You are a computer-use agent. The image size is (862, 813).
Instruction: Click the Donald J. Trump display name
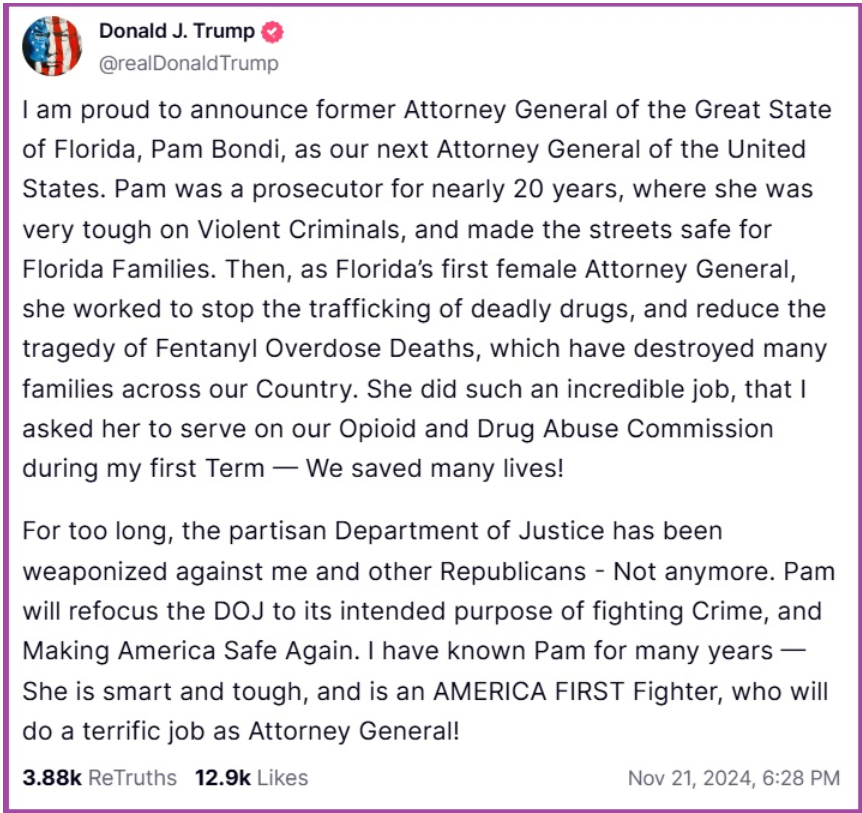[x=177, y=32]
